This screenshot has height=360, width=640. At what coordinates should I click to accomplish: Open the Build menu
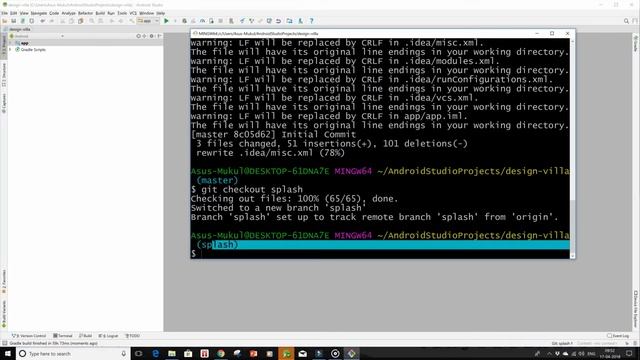[x=100, y=13]
